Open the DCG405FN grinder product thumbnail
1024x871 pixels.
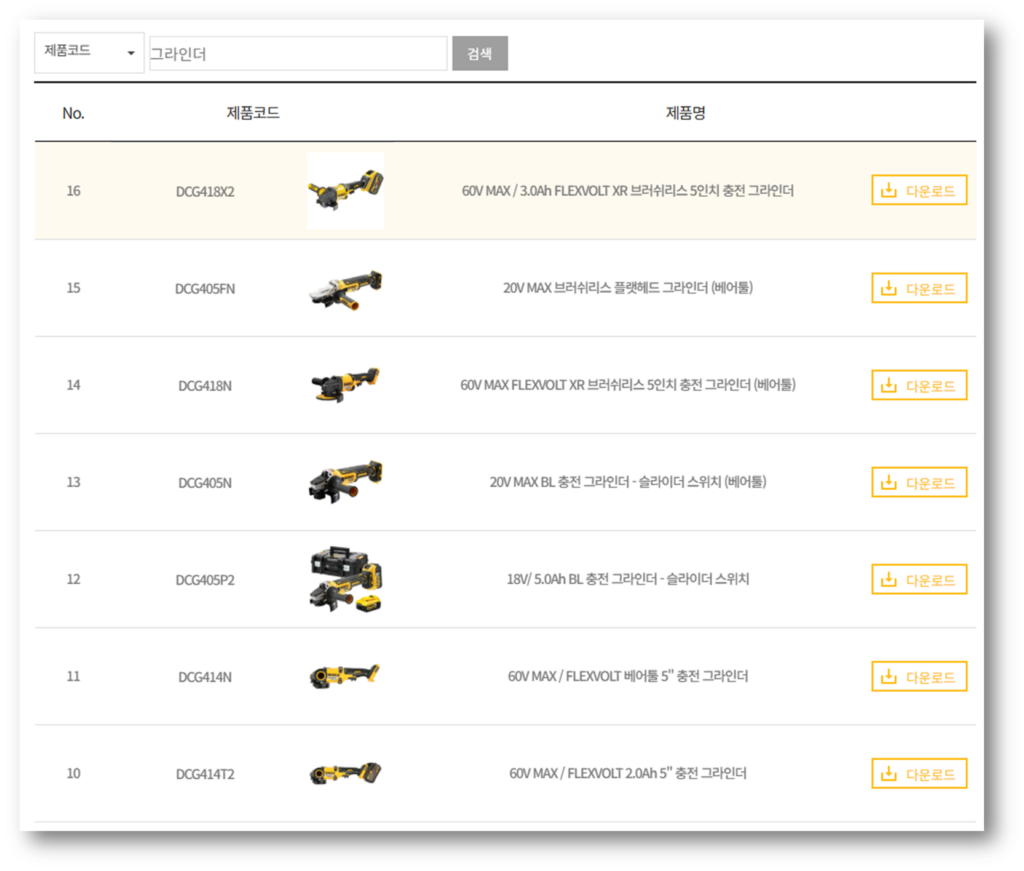click(x=345, y=290)
